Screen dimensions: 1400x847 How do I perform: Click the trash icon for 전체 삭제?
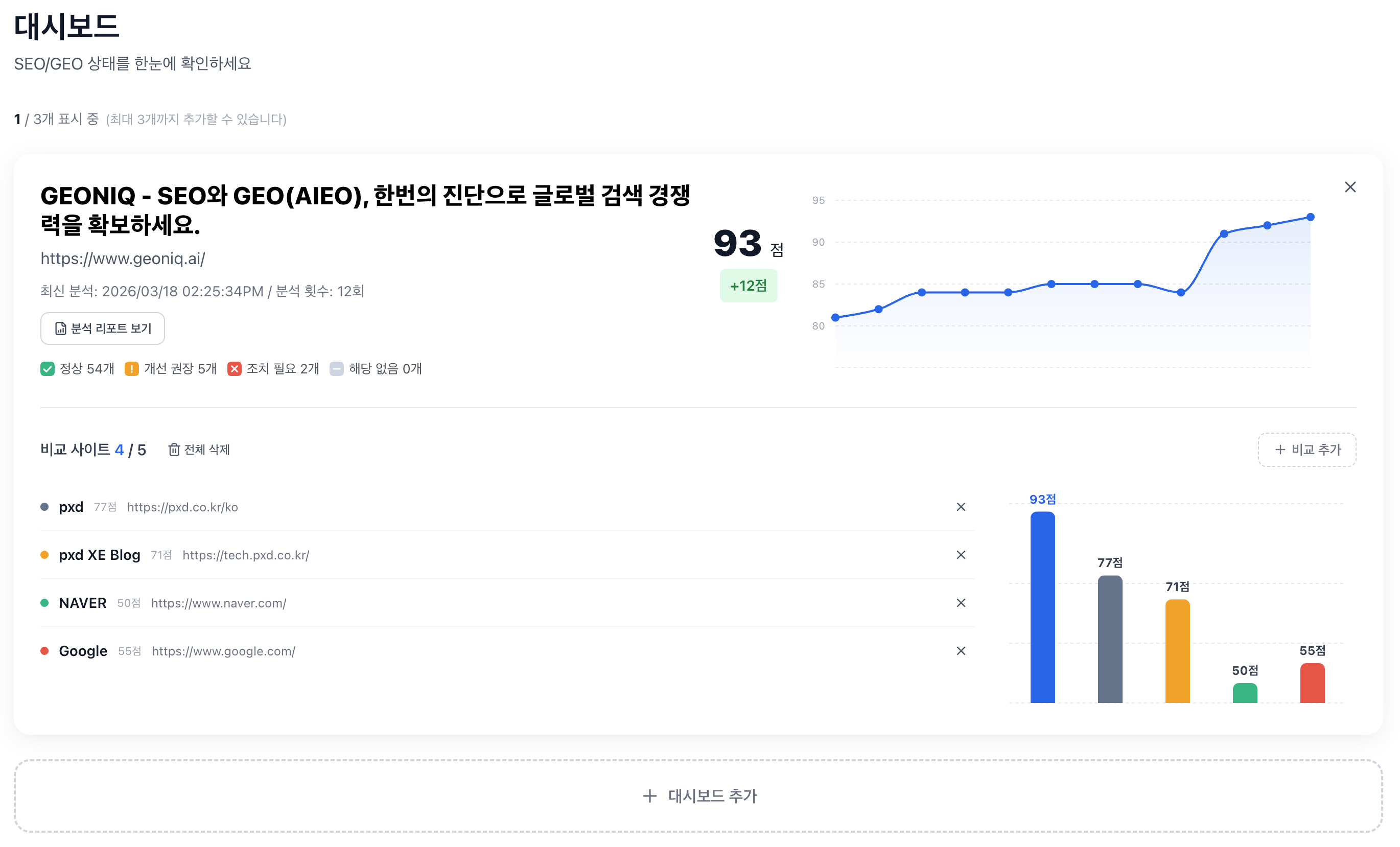coord(174,450)
